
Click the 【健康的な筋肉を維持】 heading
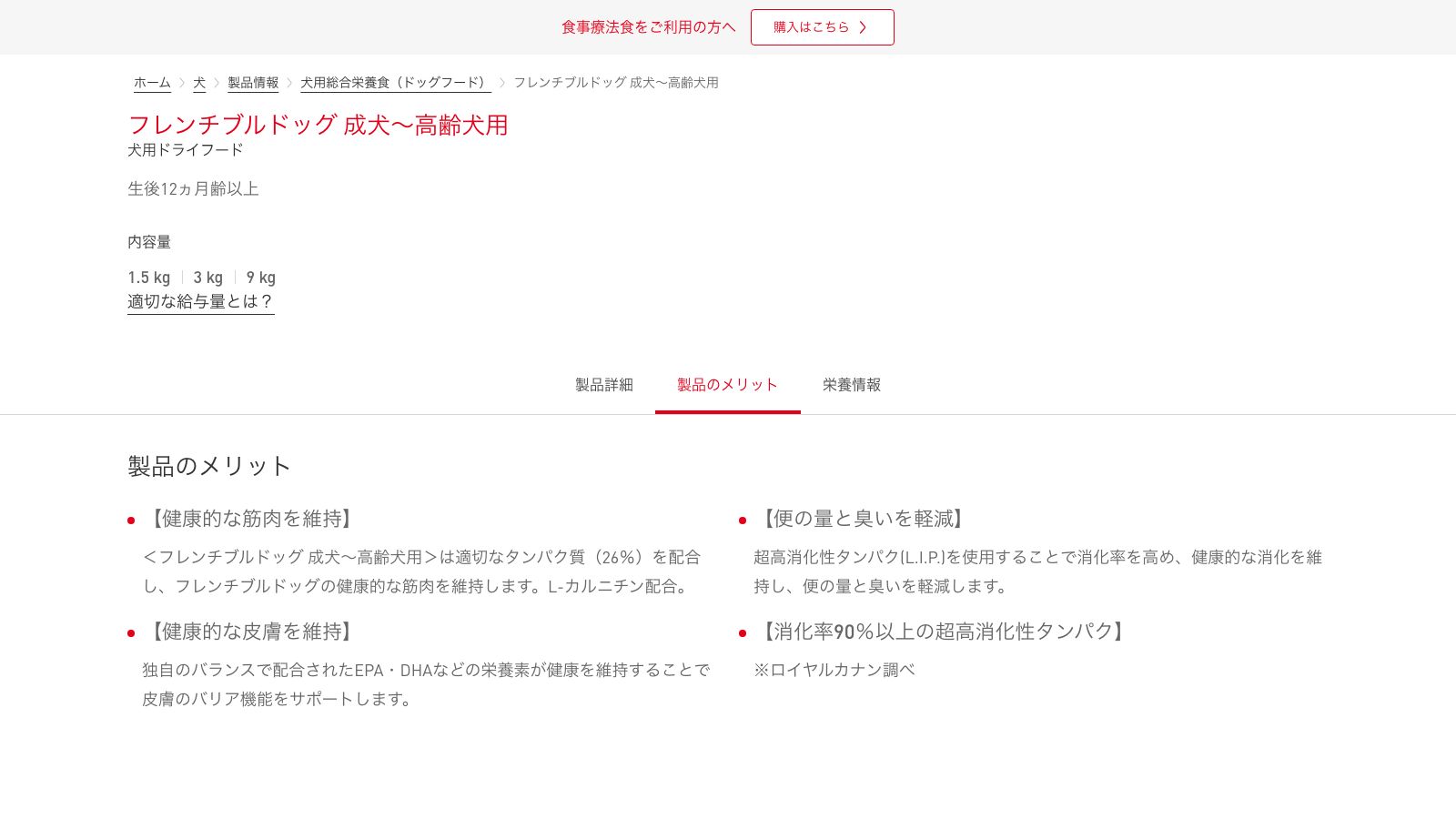click(x=251, y=519)
